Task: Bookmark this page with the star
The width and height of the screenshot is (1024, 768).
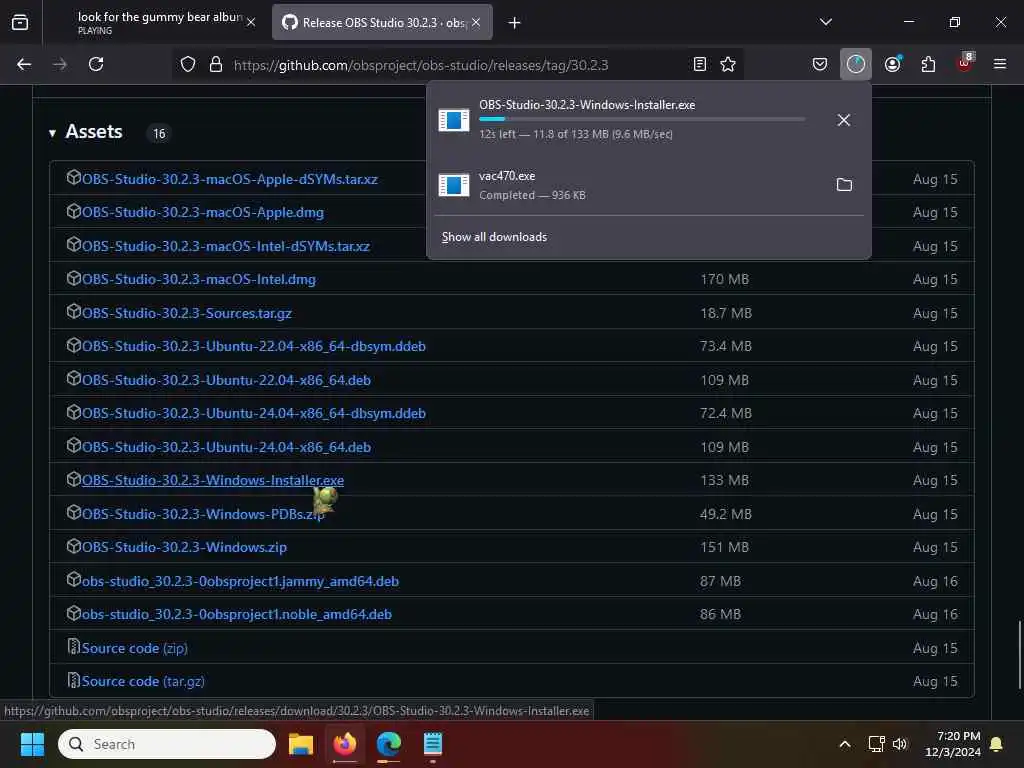Action: (x=728, y=64)
